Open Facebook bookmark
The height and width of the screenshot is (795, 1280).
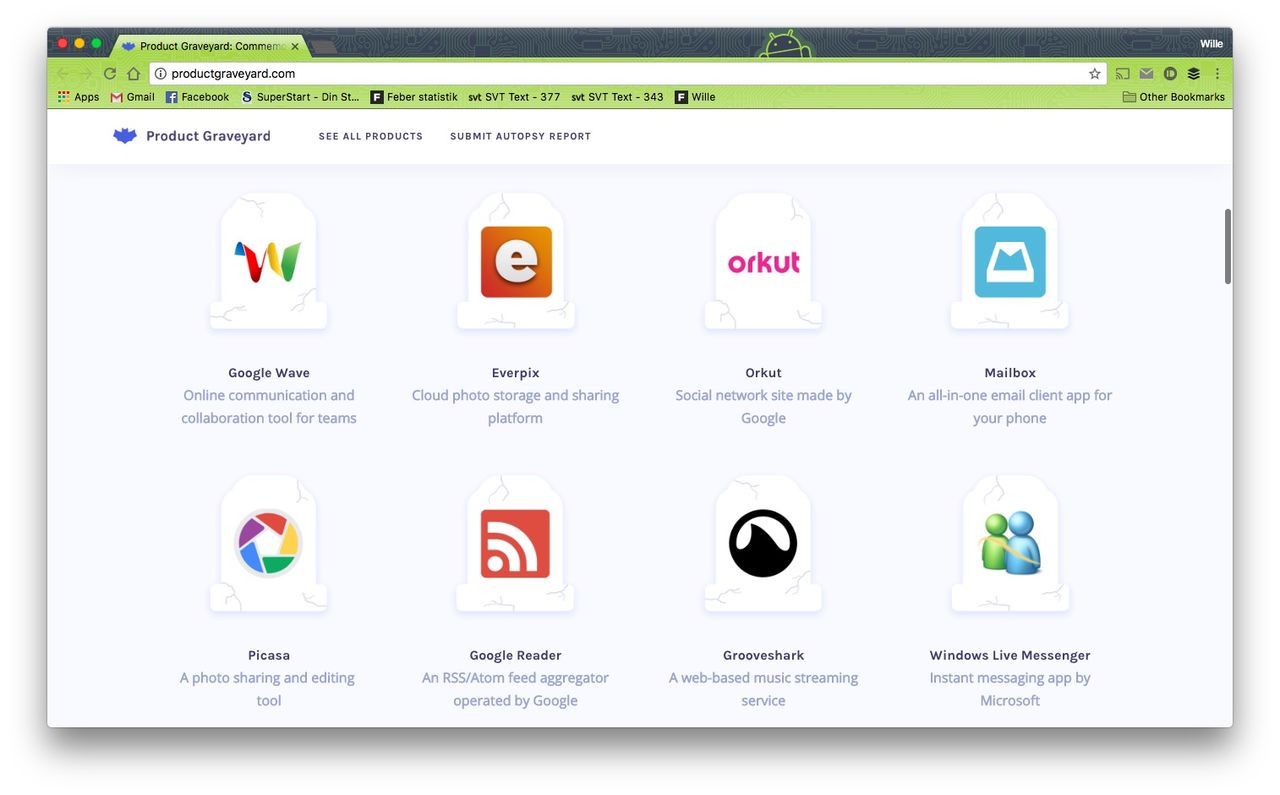coord(197,97)
